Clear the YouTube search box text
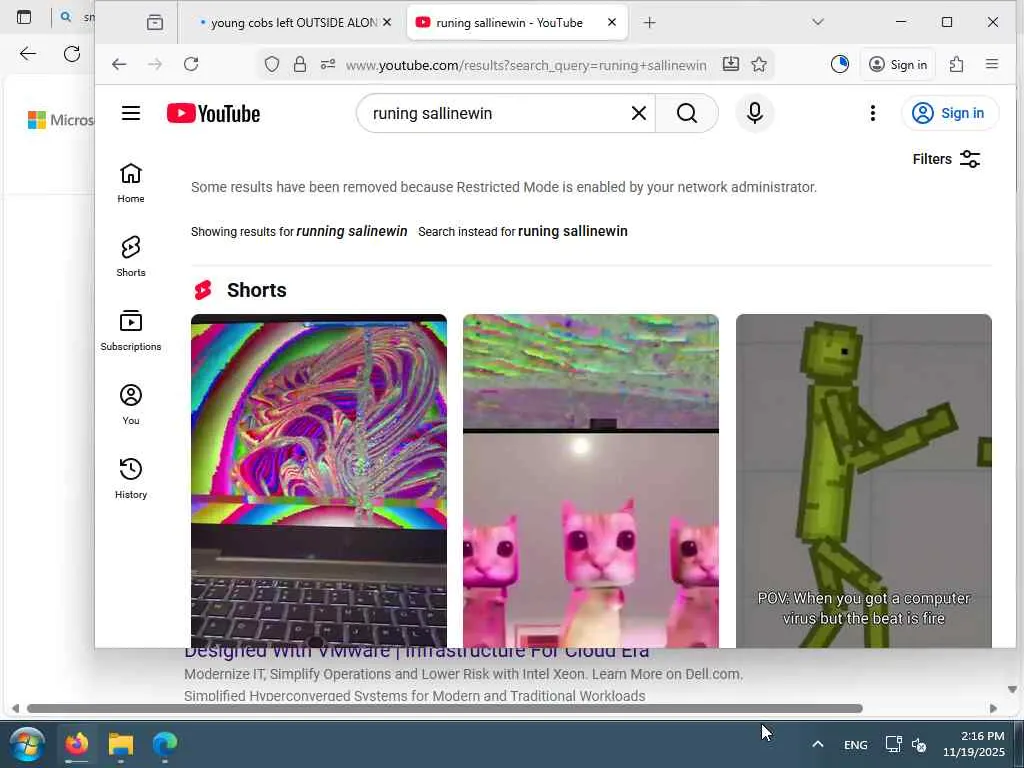The image size is (1024, 768). [639, 113]
